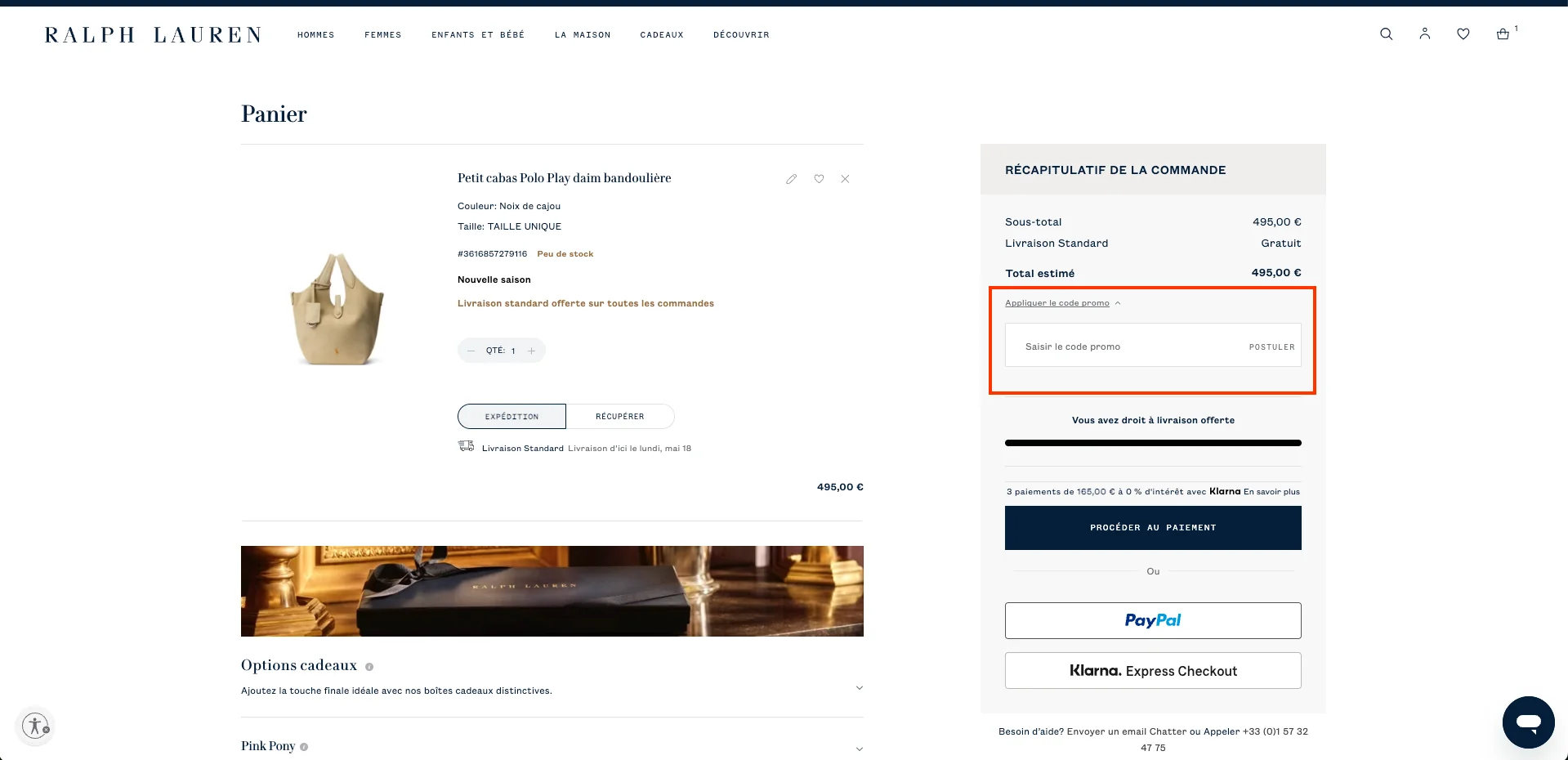Select the Récupérer pickup option
Viewport: 1568px width, 760px height.
620,417
